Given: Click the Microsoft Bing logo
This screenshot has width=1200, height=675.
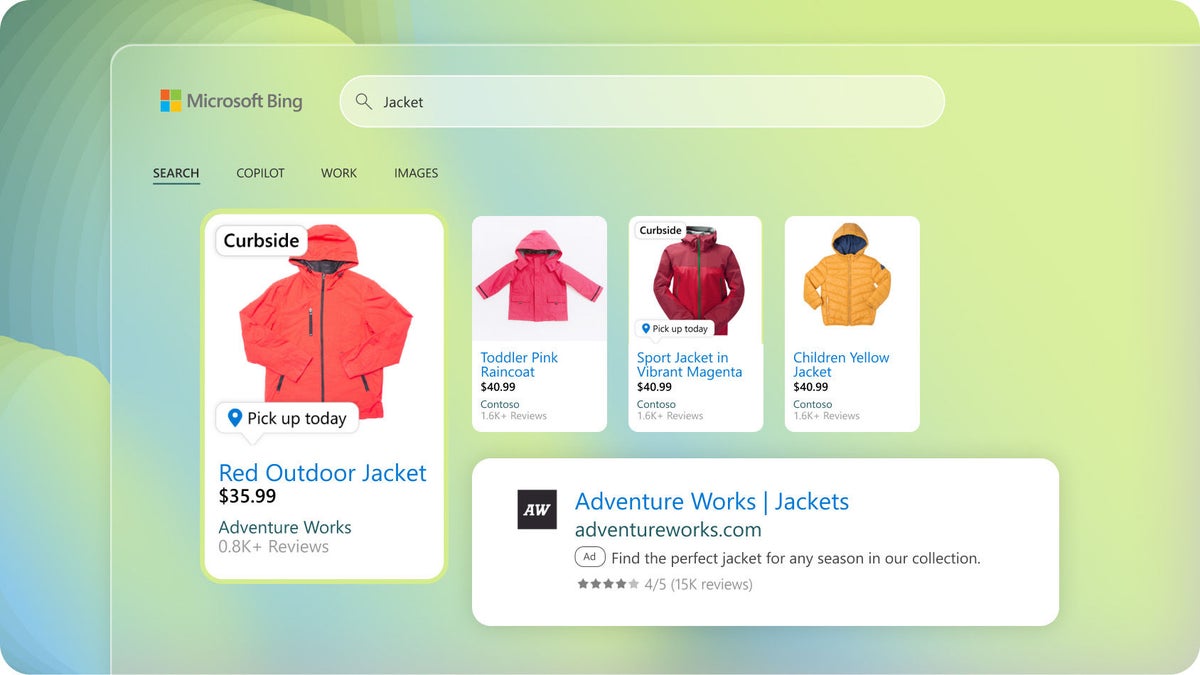Looking at the screenshot, I should point(231,100).
